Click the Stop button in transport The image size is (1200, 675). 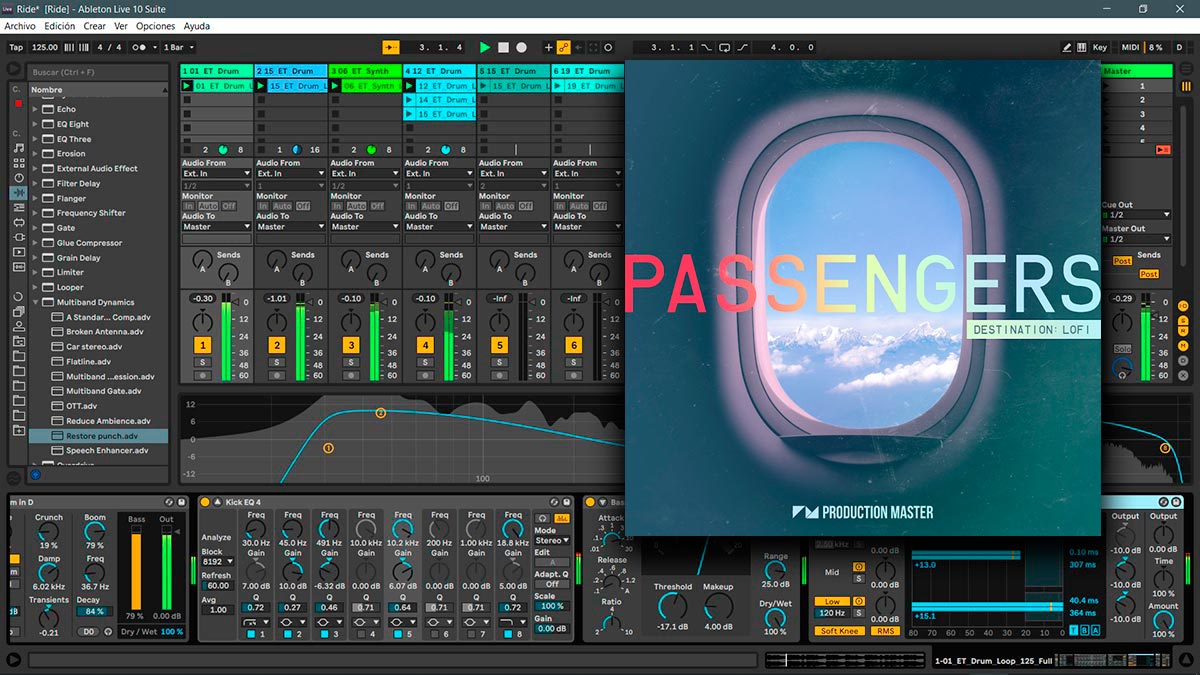coord(503,47)
